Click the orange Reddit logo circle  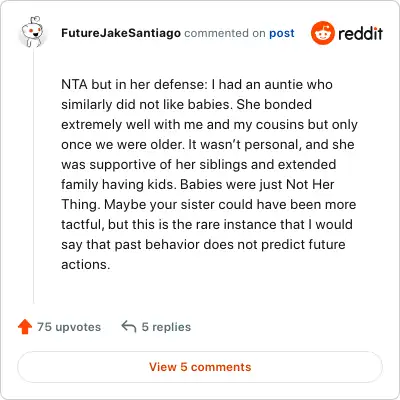pos(322,33)
